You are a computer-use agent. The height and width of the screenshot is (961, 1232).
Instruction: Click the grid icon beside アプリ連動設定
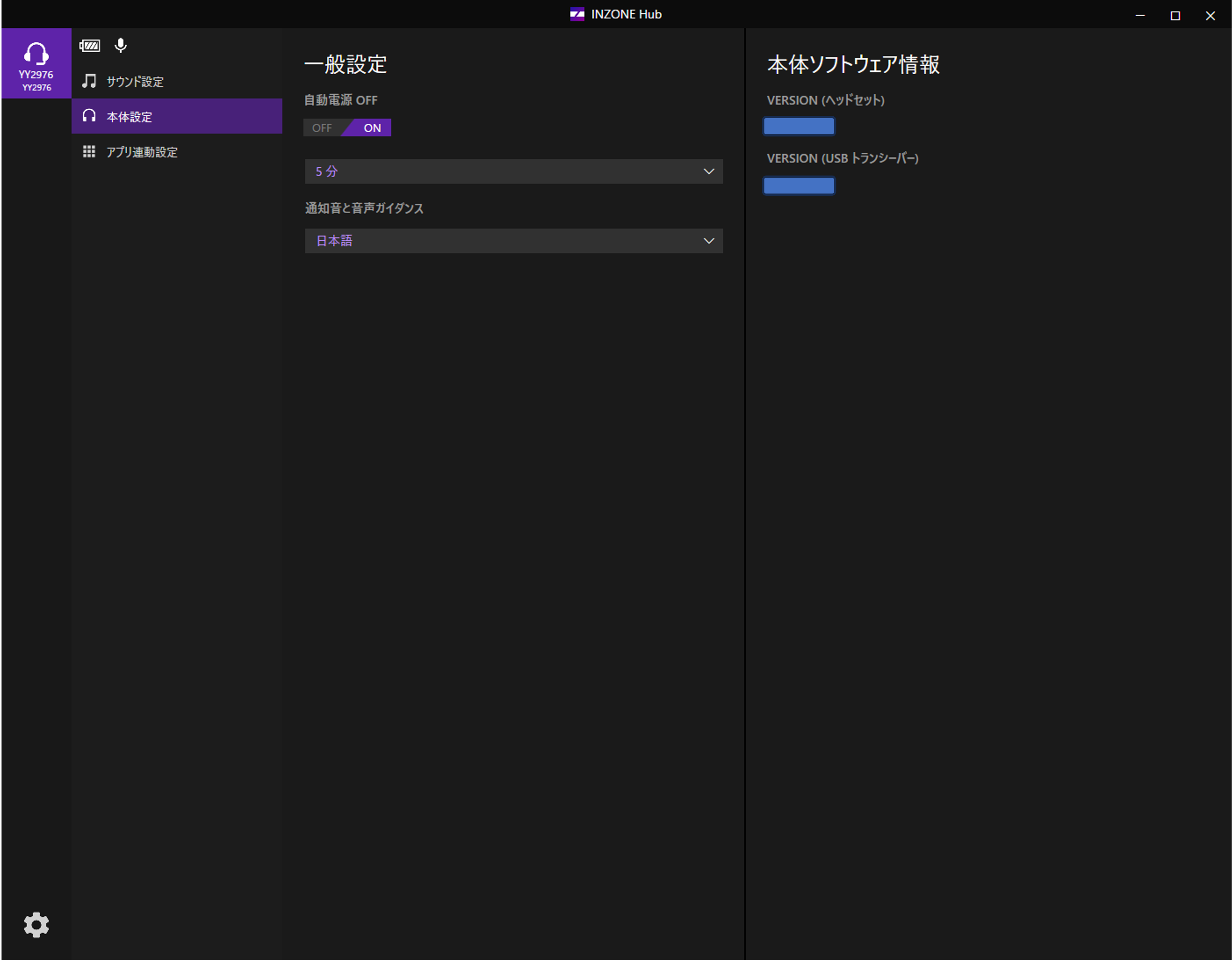(x=89, y=152)
